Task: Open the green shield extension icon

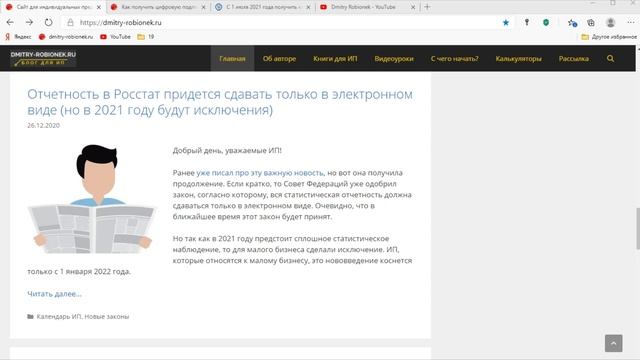Action: tap(546, 22)
